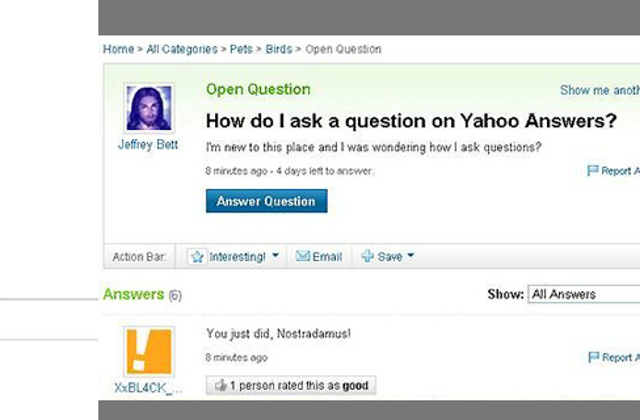Go to Home in the breadcrumb
The image size is (640, 420).
[x=118, y=49]
